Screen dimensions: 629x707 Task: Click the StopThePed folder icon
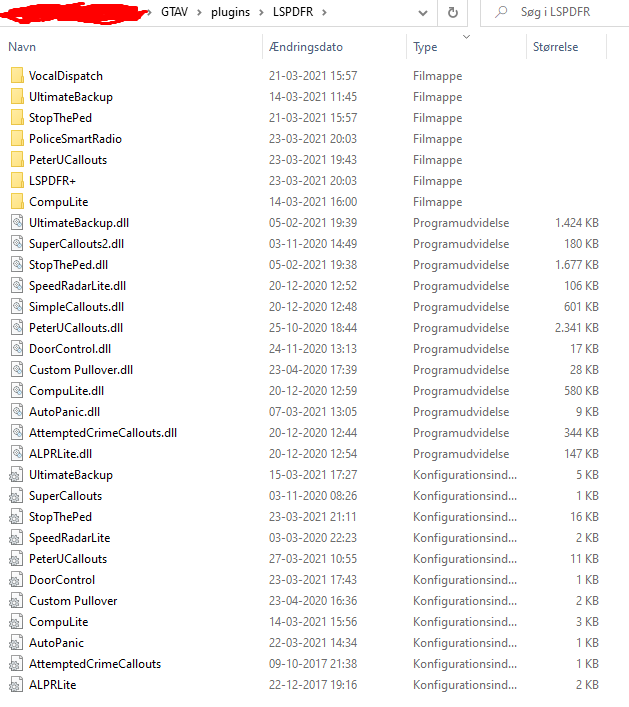point(17,118)
